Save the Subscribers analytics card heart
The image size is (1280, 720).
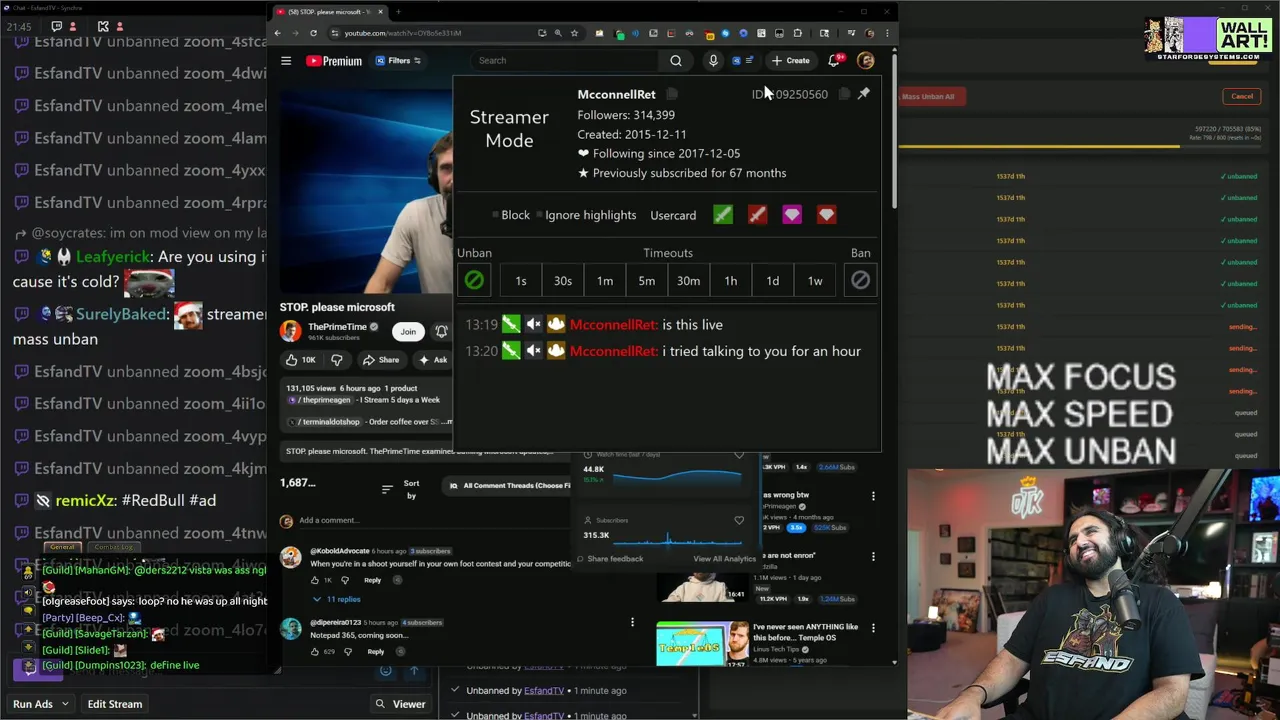click(739, 520)
